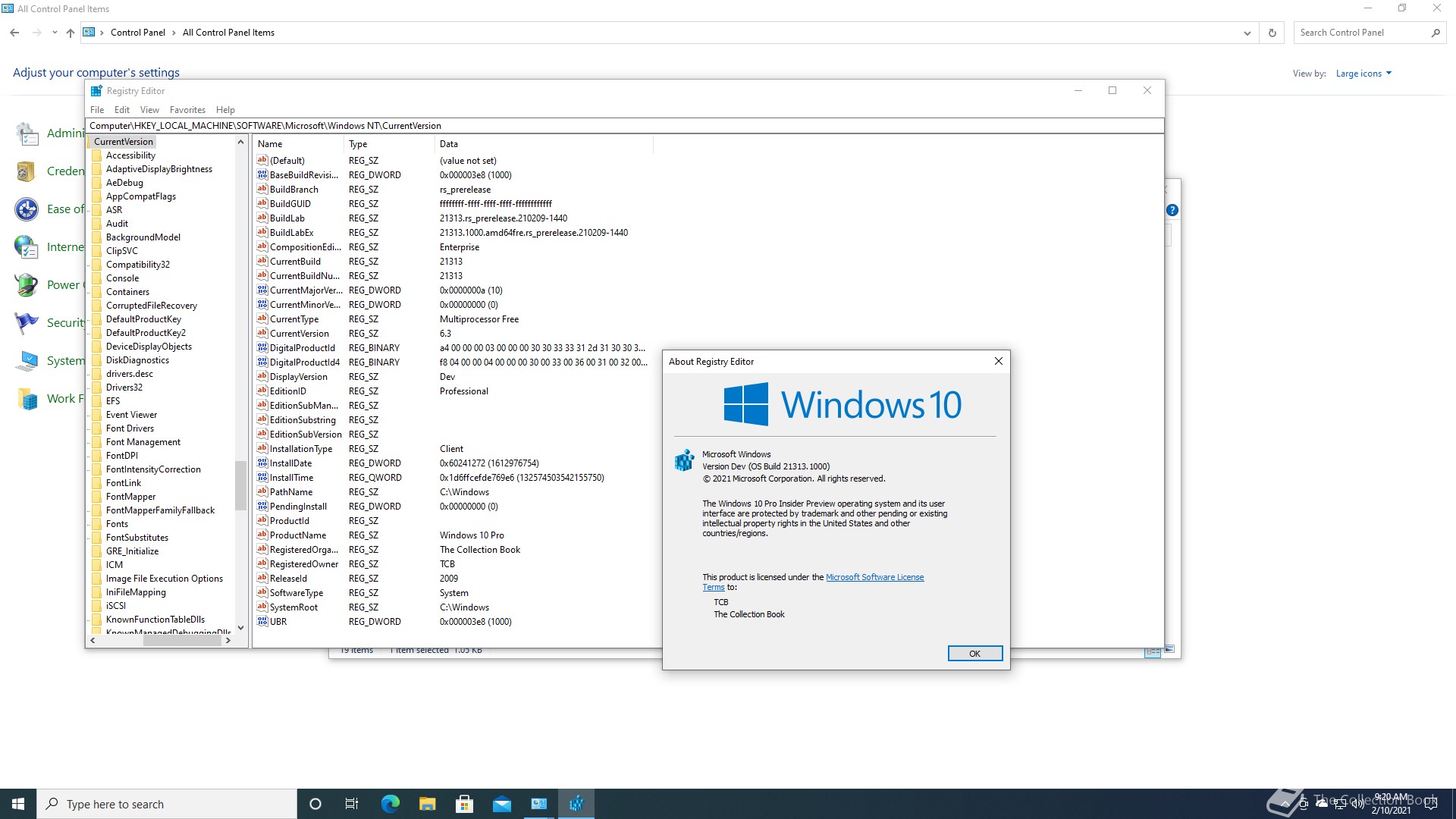Click OK in About Registry Editor dialog
Image resolution: width=1456 pixels, height=819 pixels.
(974, 654)
